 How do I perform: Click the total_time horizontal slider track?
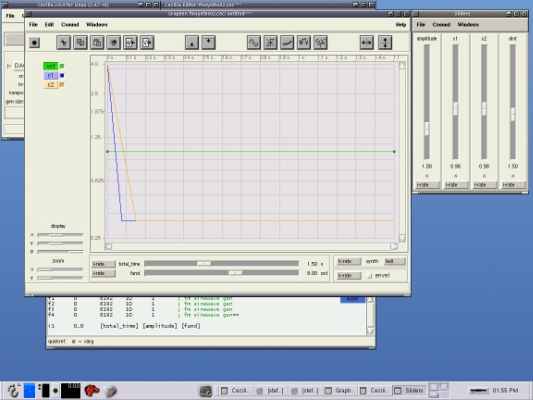pos(221,263)
